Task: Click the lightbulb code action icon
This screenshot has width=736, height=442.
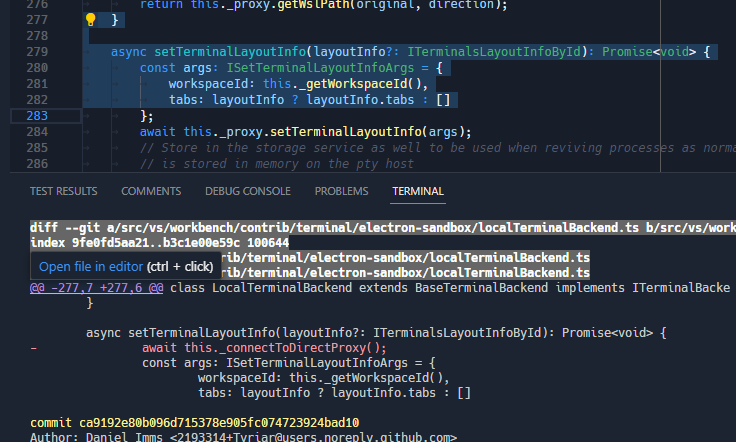Action: tap(91, 19)
